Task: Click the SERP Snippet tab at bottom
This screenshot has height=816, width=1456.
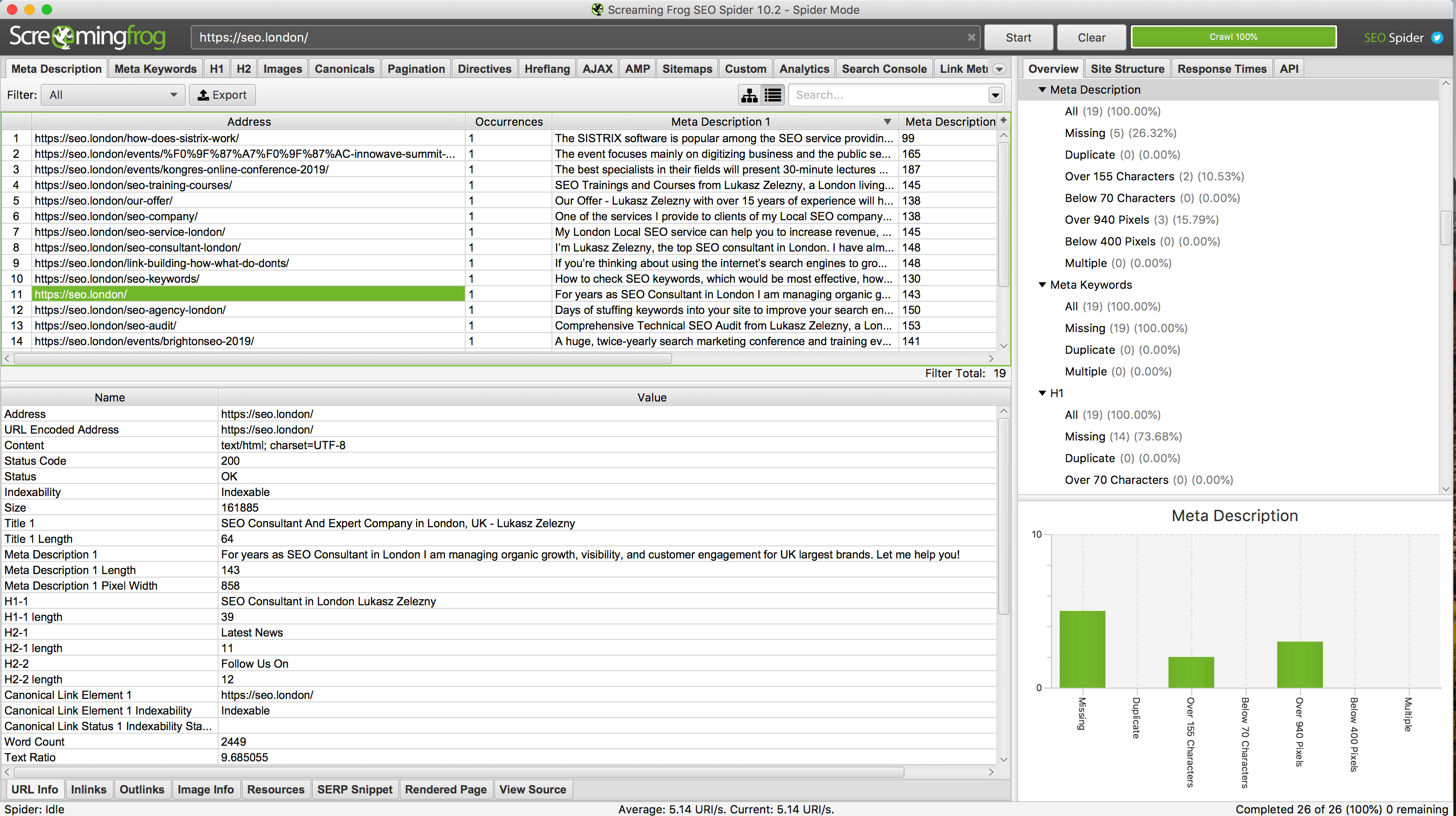Action: [x=353, y=789]
